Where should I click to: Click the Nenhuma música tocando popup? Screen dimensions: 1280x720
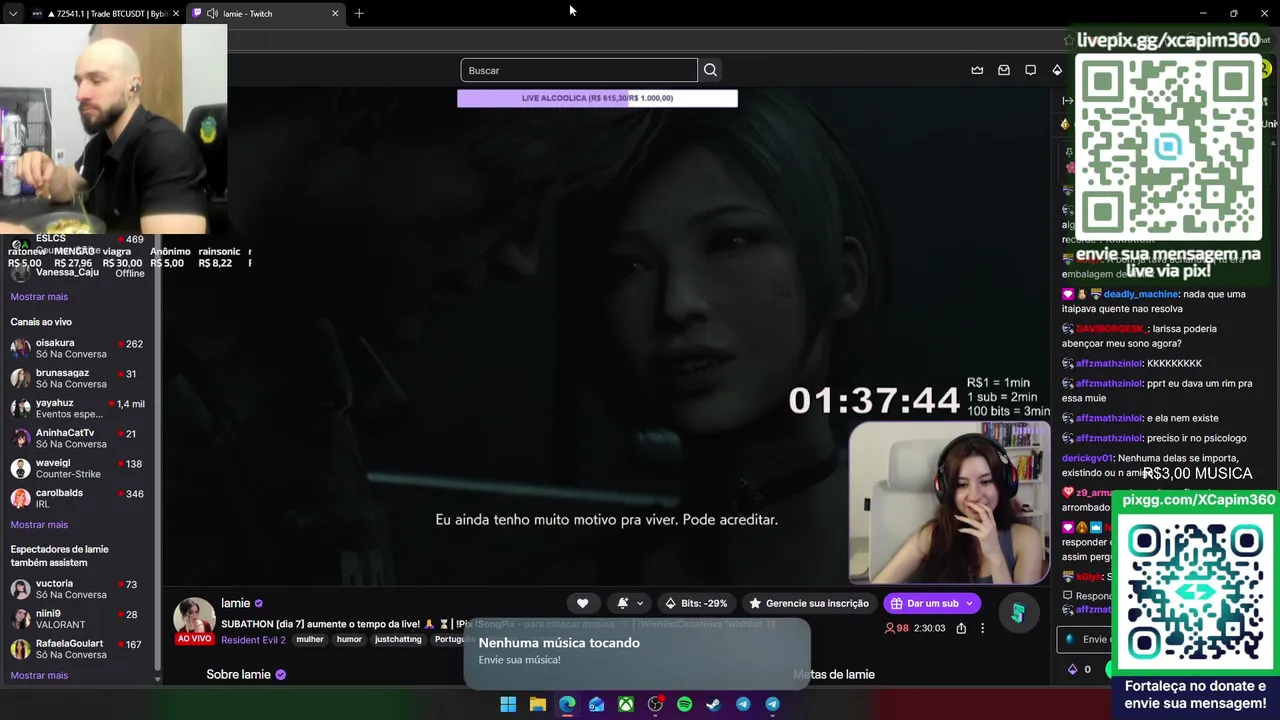[x=636, y=652]
